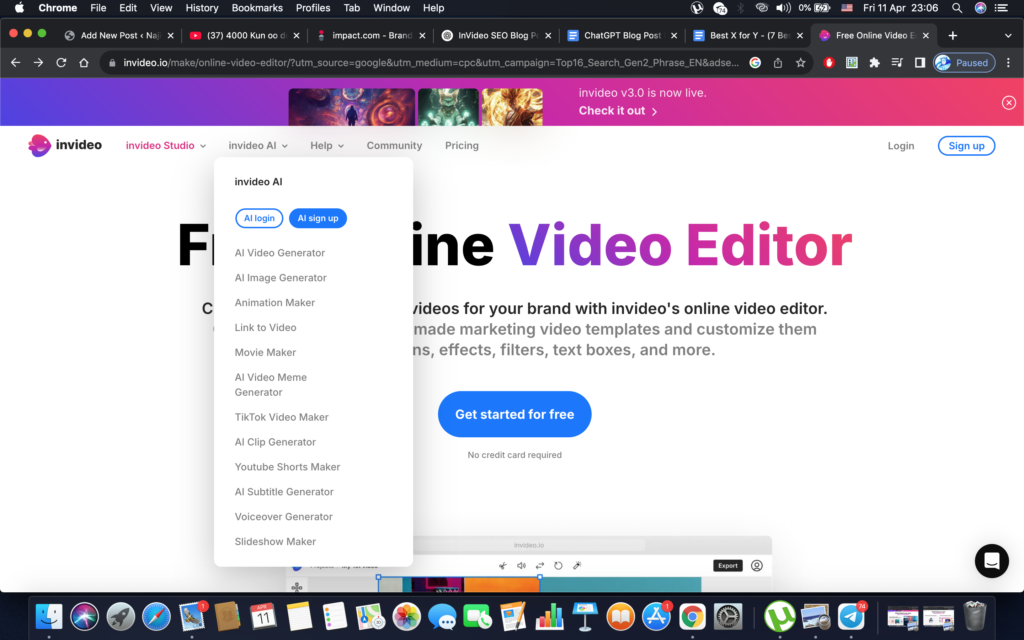Viewport: 1024px width, 640px height.
Task: Click the Check it out banner link
Action: (x=613, y=110)
